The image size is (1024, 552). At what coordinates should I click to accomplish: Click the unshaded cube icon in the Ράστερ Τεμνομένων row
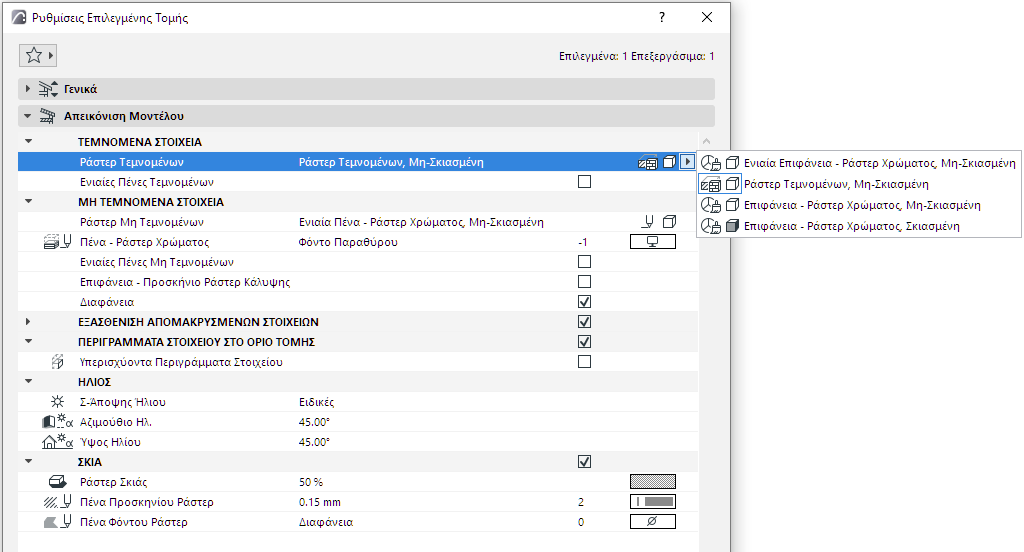click(669, 162)
